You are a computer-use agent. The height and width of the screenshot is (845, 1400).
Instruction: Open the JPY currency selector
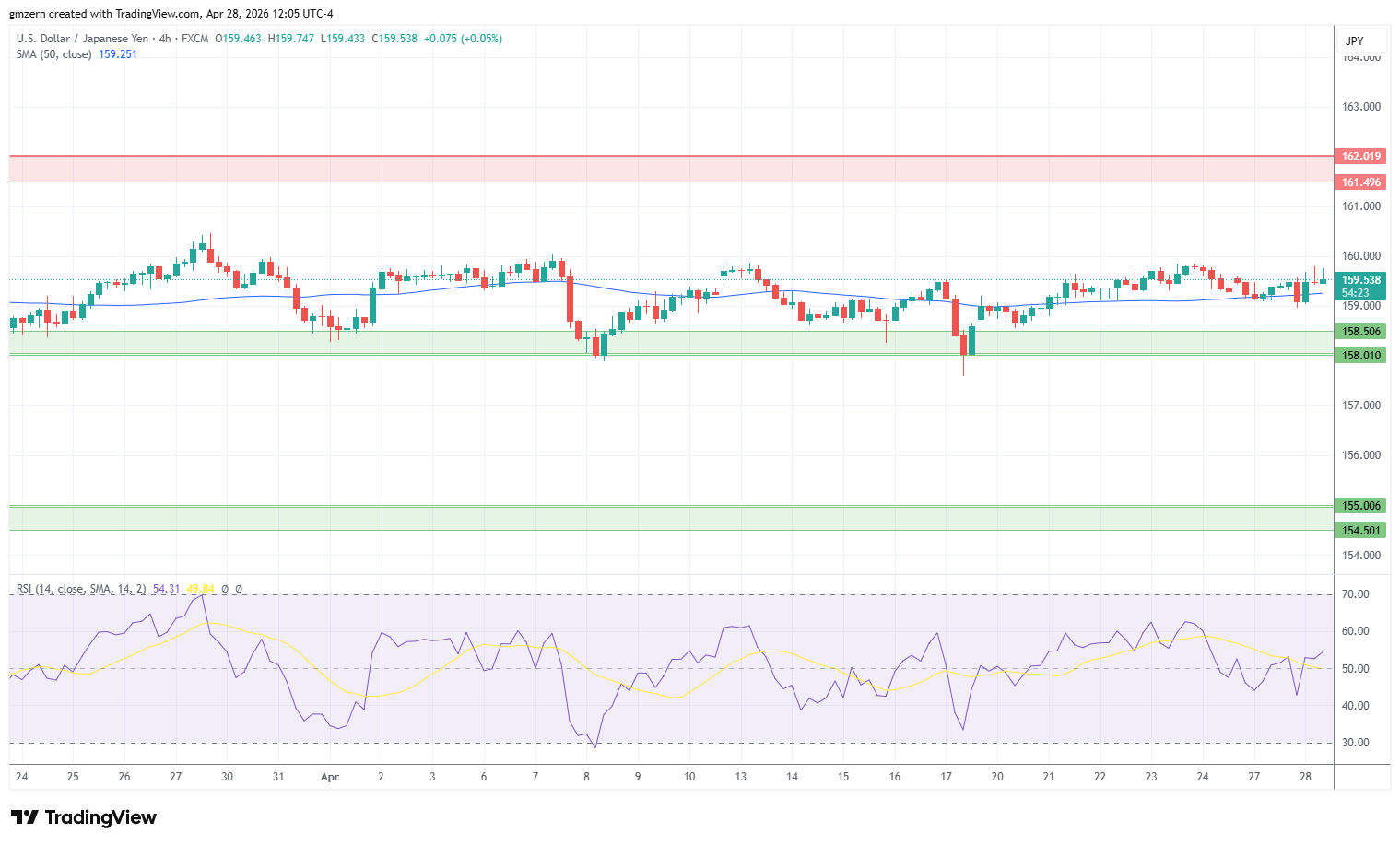coord(1360,41)
